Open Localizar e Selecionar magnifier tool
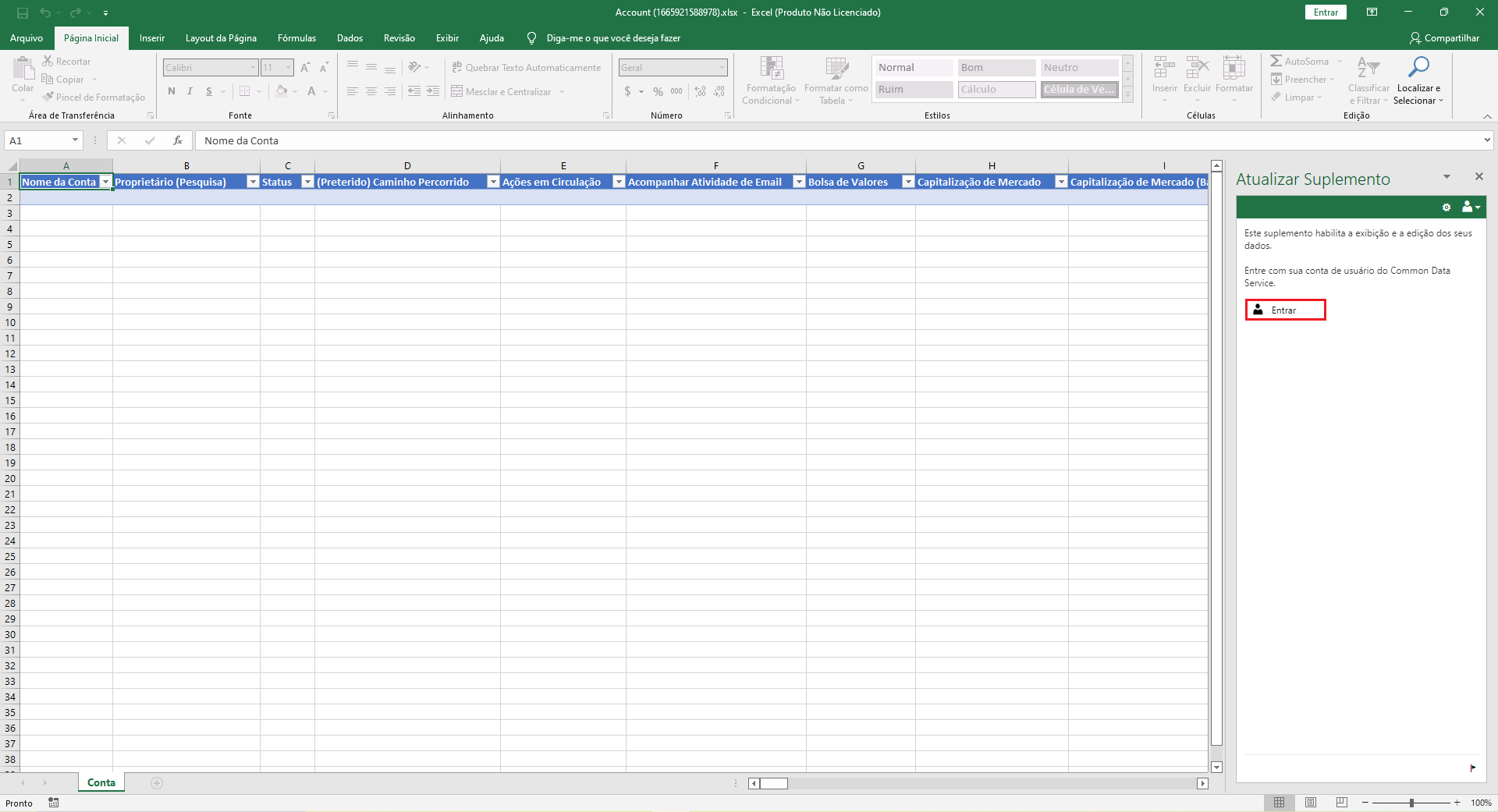 click(1418, 69)
